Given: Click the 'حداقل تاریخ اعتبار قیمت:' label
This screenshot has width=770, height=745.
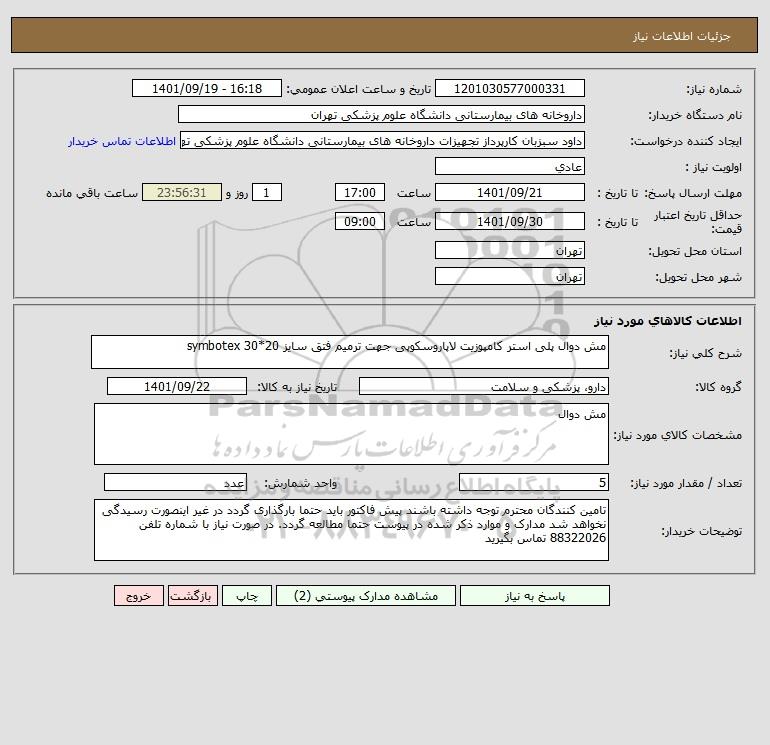Looking at the screenshot, I should (698, 222).
